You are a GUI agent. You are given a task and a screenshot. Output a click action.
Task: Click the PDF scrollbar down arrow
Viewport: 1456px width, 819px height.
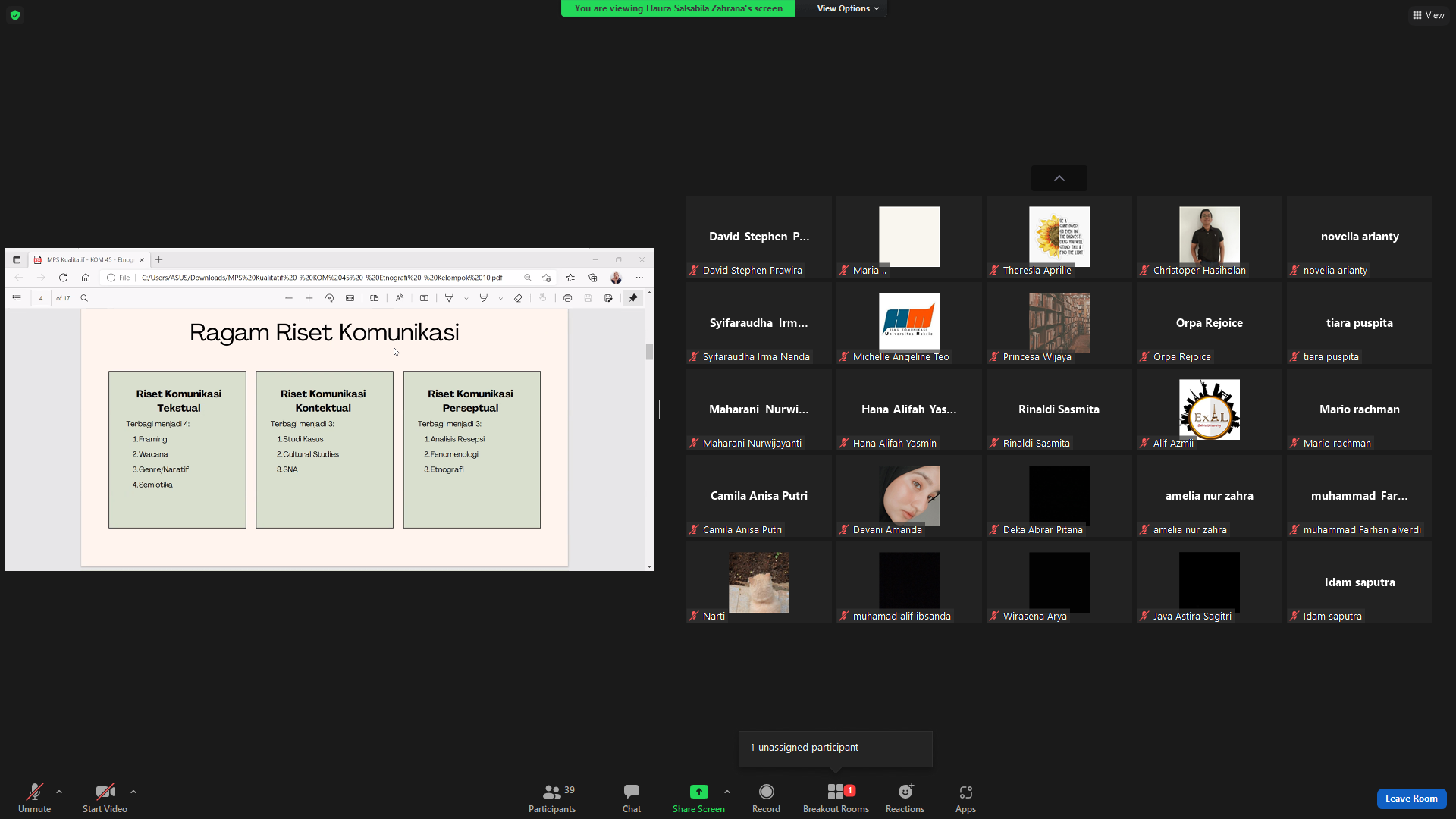coord(649,566)
